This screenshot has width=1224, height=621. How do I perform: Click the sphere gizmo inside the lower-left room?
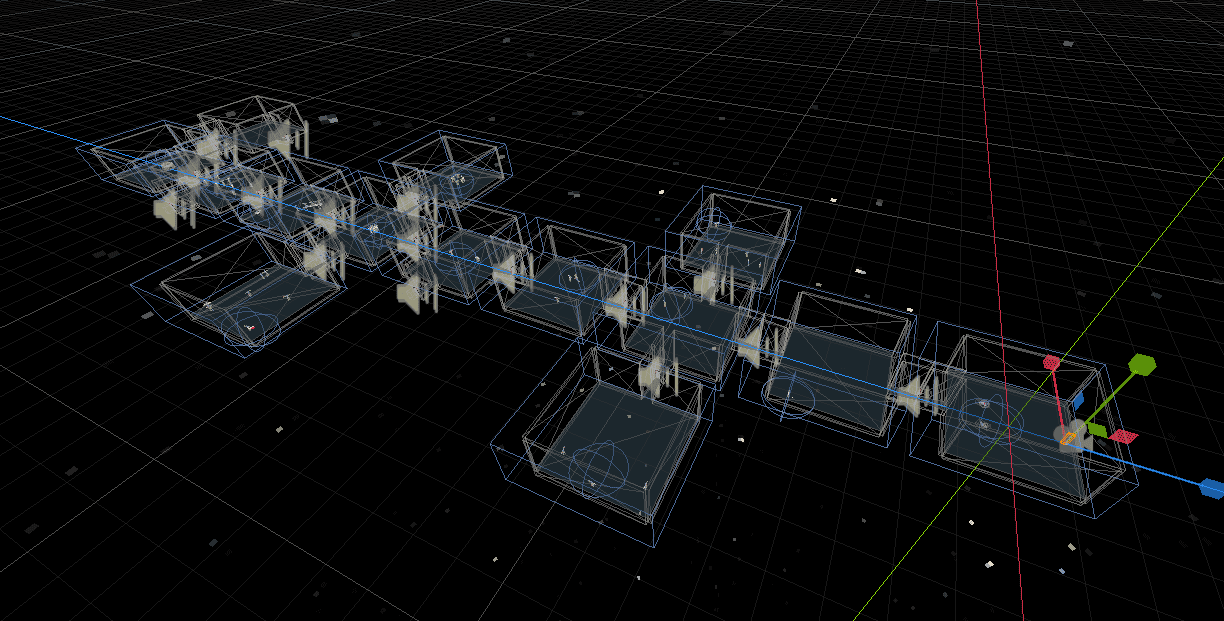point(251,329)
